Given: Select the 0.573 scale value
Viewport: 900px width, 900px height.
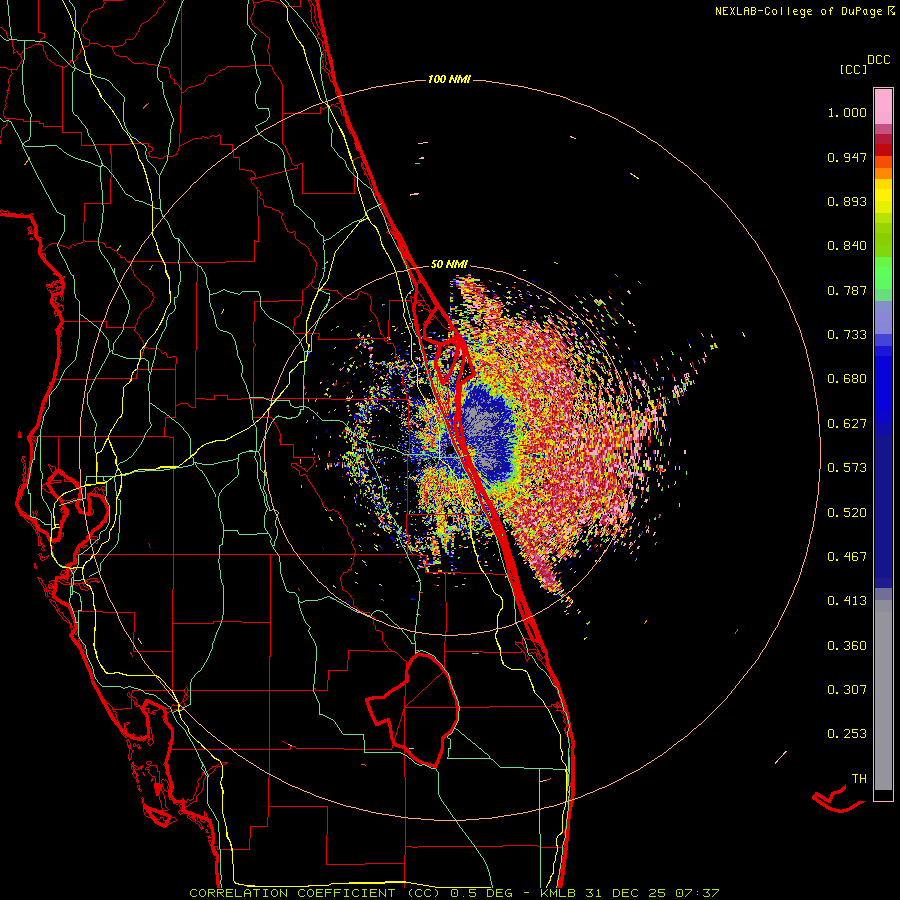Looking at the screenshot, I should click(x=847, y=468).
